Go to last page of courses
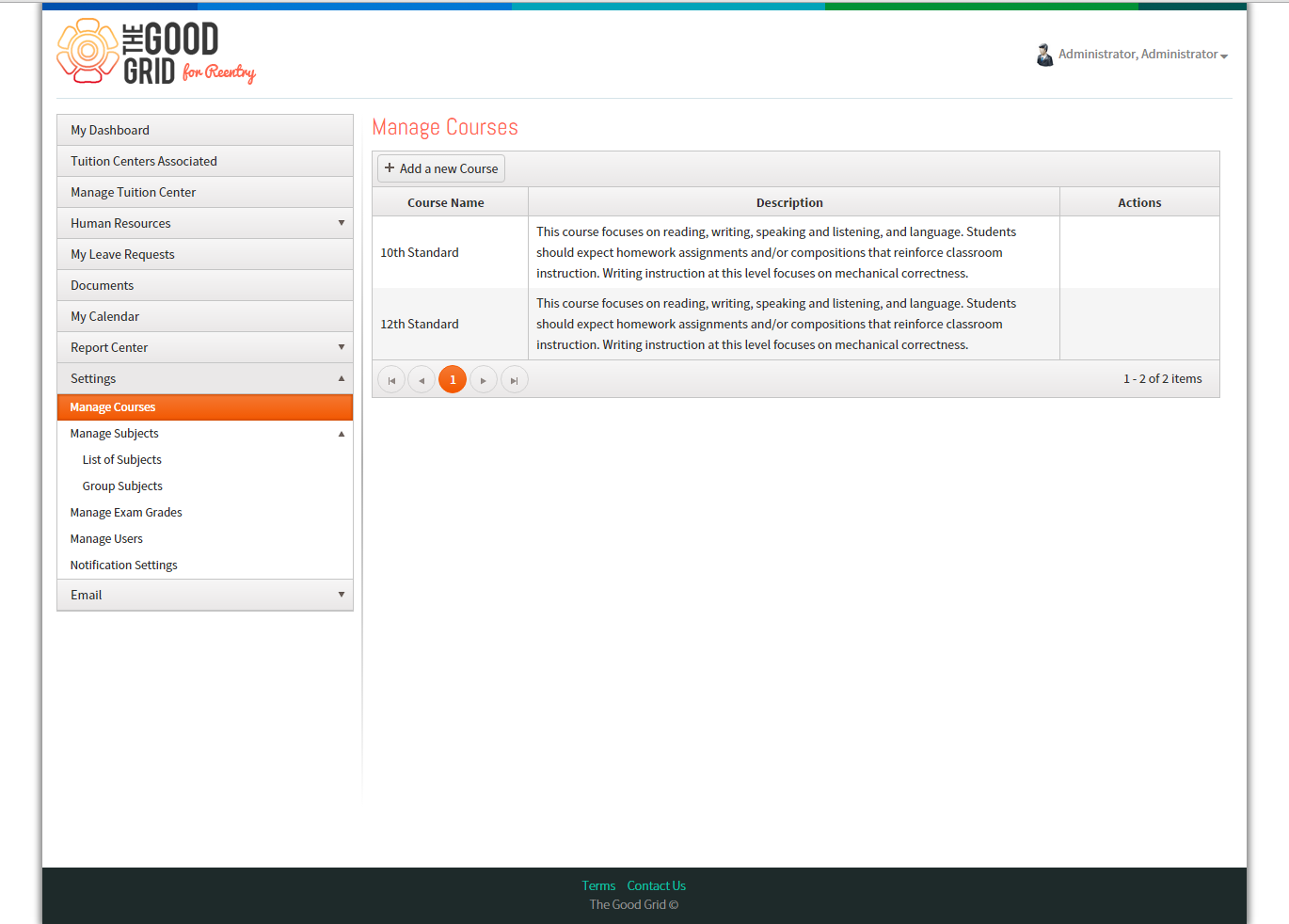 tap(515, 380)
